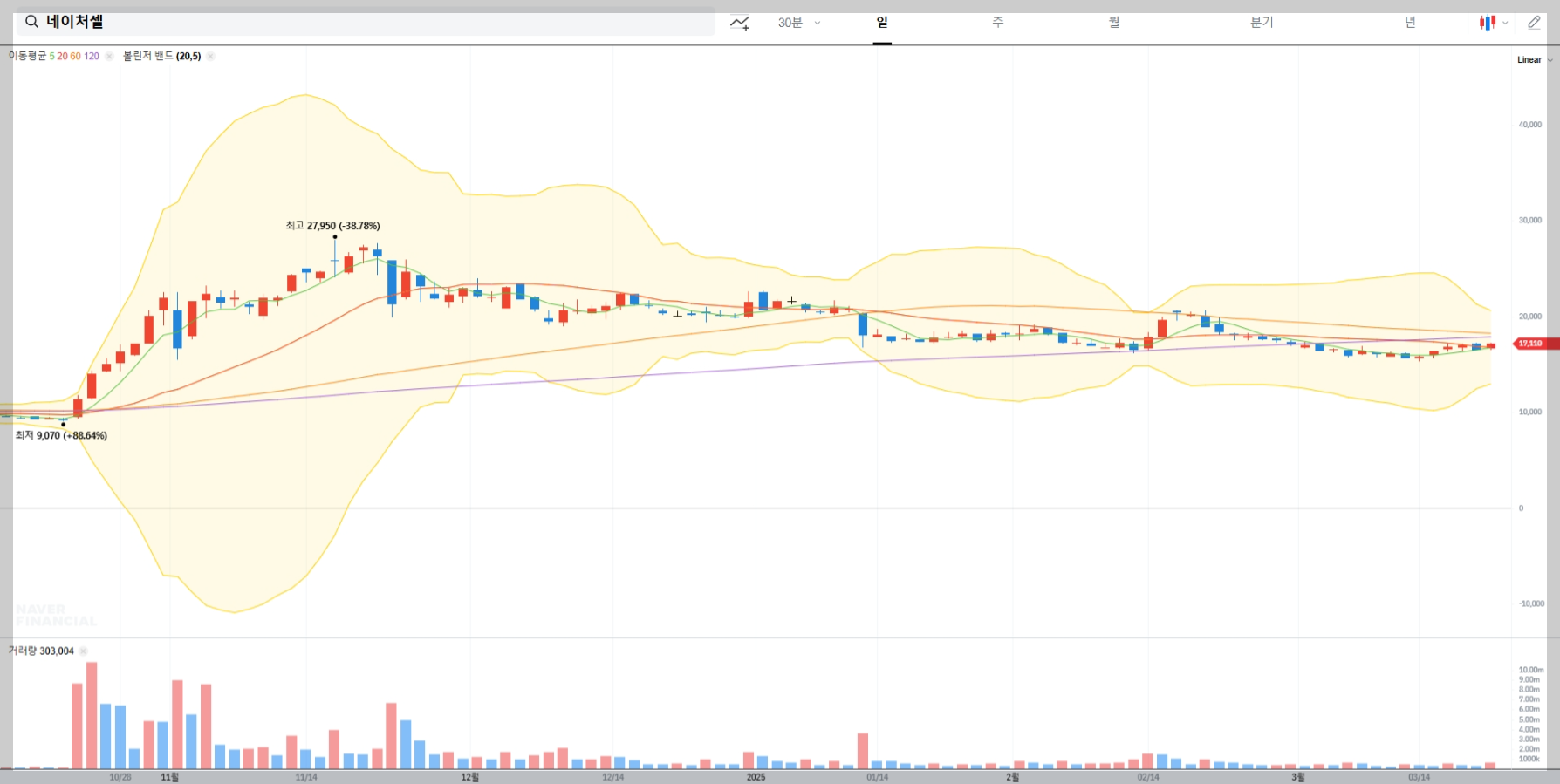Image resolution: width=1560 pixels, height=784 pixels.
Task: Remove the 이동평균 moving average indicator
Action: pos(109,56)
